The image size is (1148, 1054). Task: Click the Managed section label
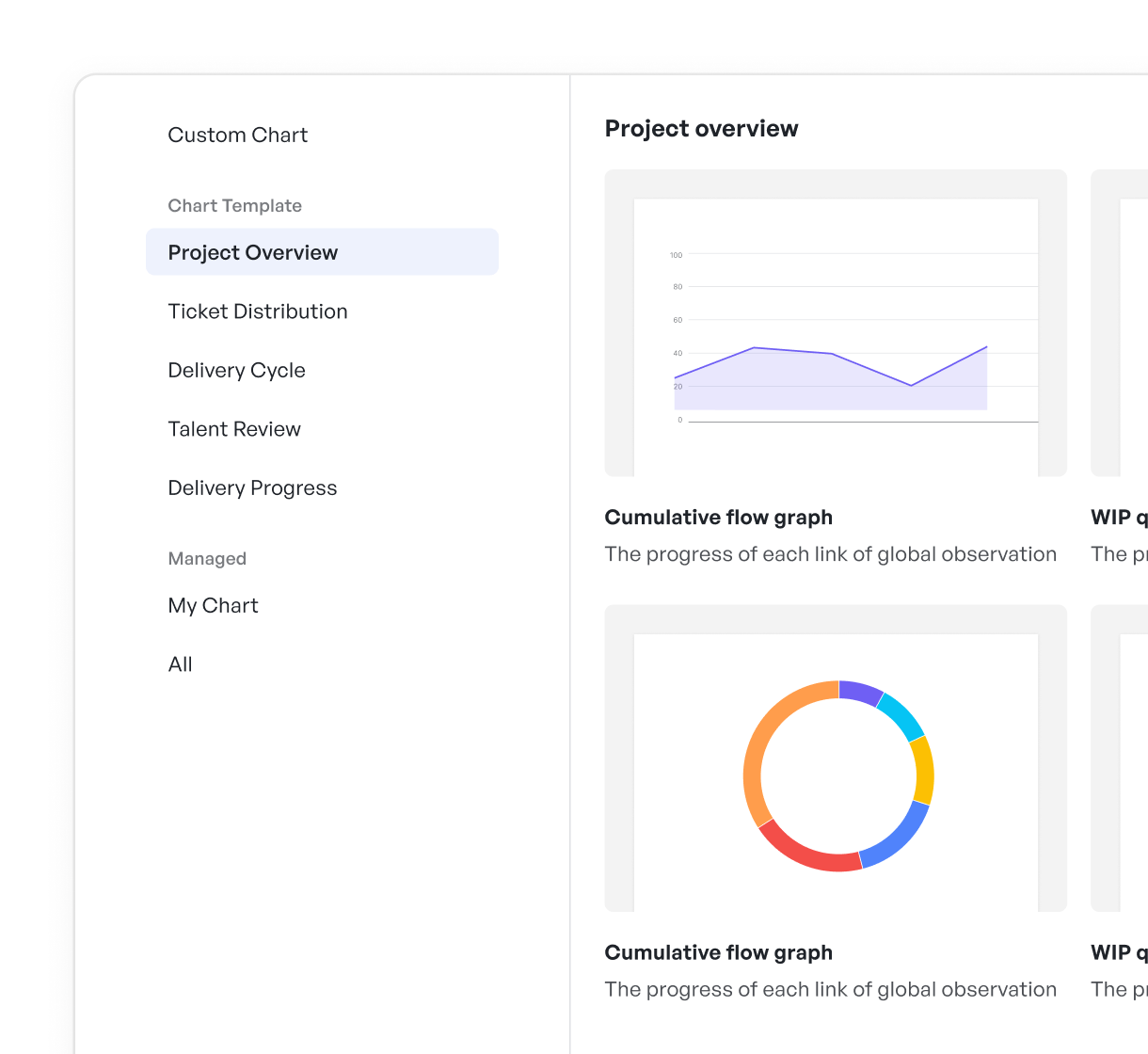pos(207,558)
